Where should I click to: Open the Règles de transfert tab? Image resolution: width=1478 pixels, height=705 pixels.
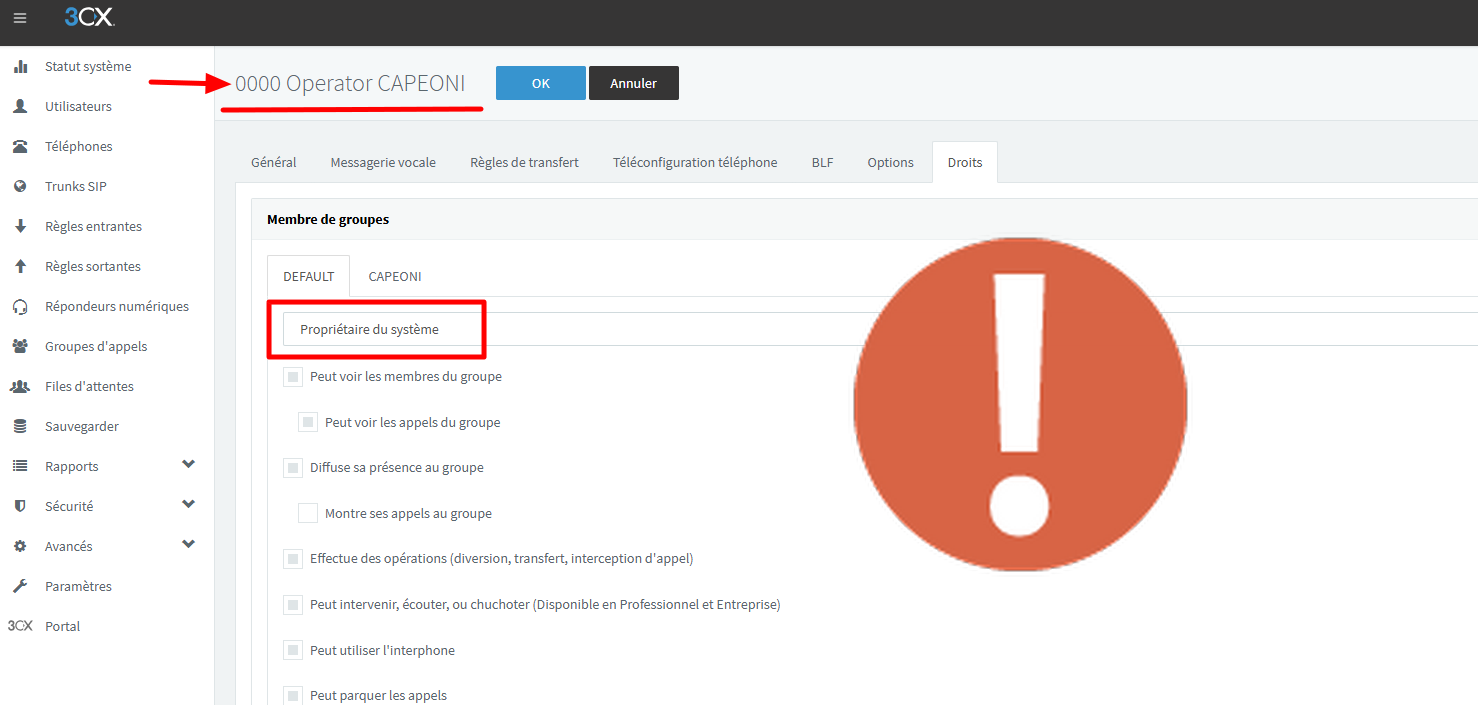click(x=524, y=162)
